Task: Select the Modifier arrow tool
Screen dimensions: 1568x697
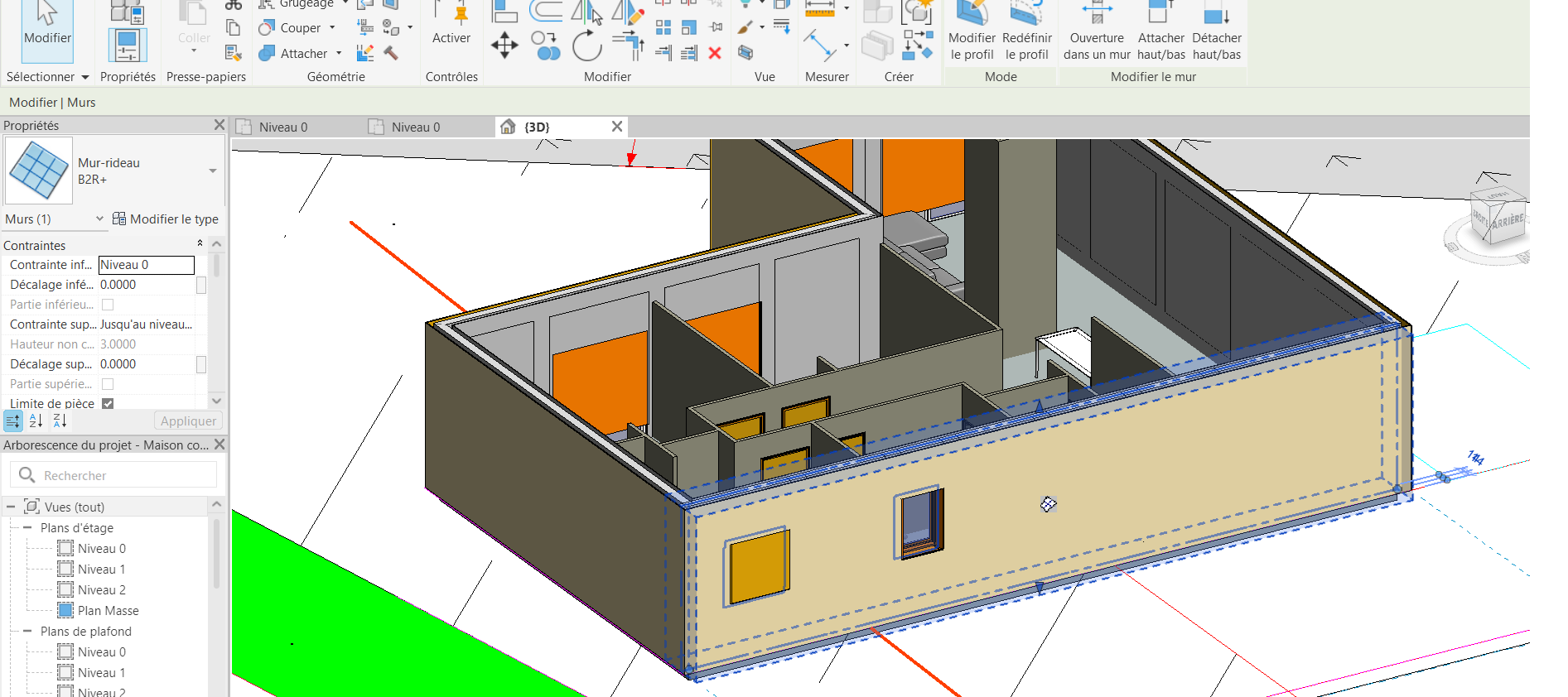Action: click(47, 31)
